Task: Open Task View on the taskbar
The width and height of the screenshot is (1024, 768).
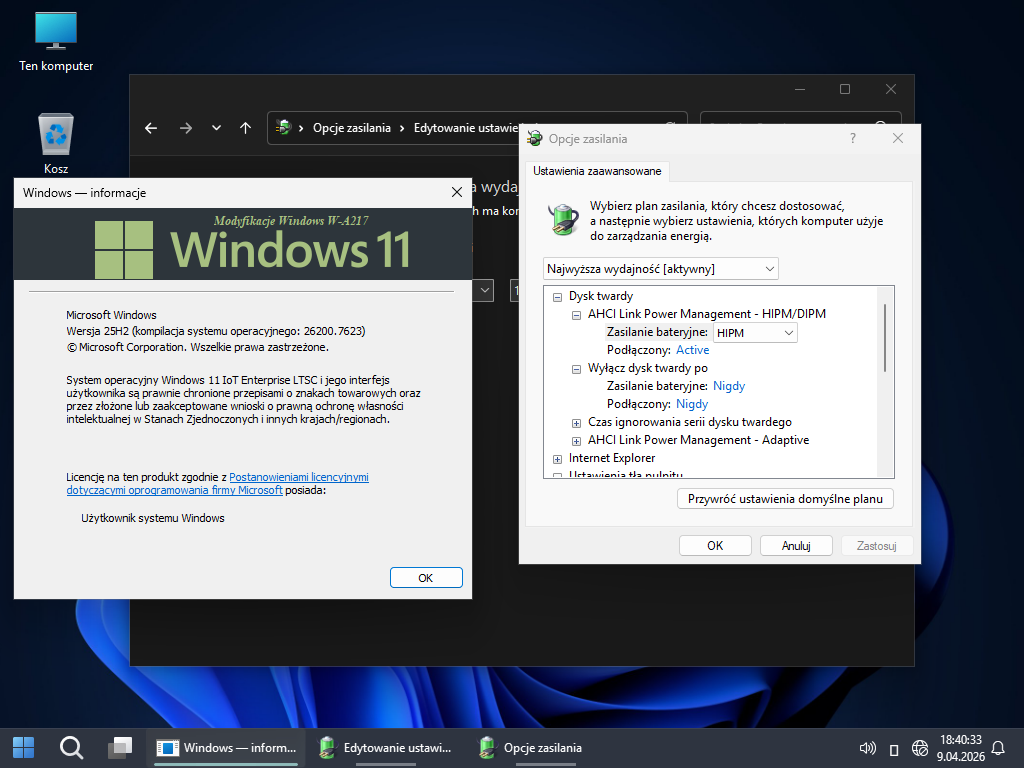Action: [x=120, y=747]
